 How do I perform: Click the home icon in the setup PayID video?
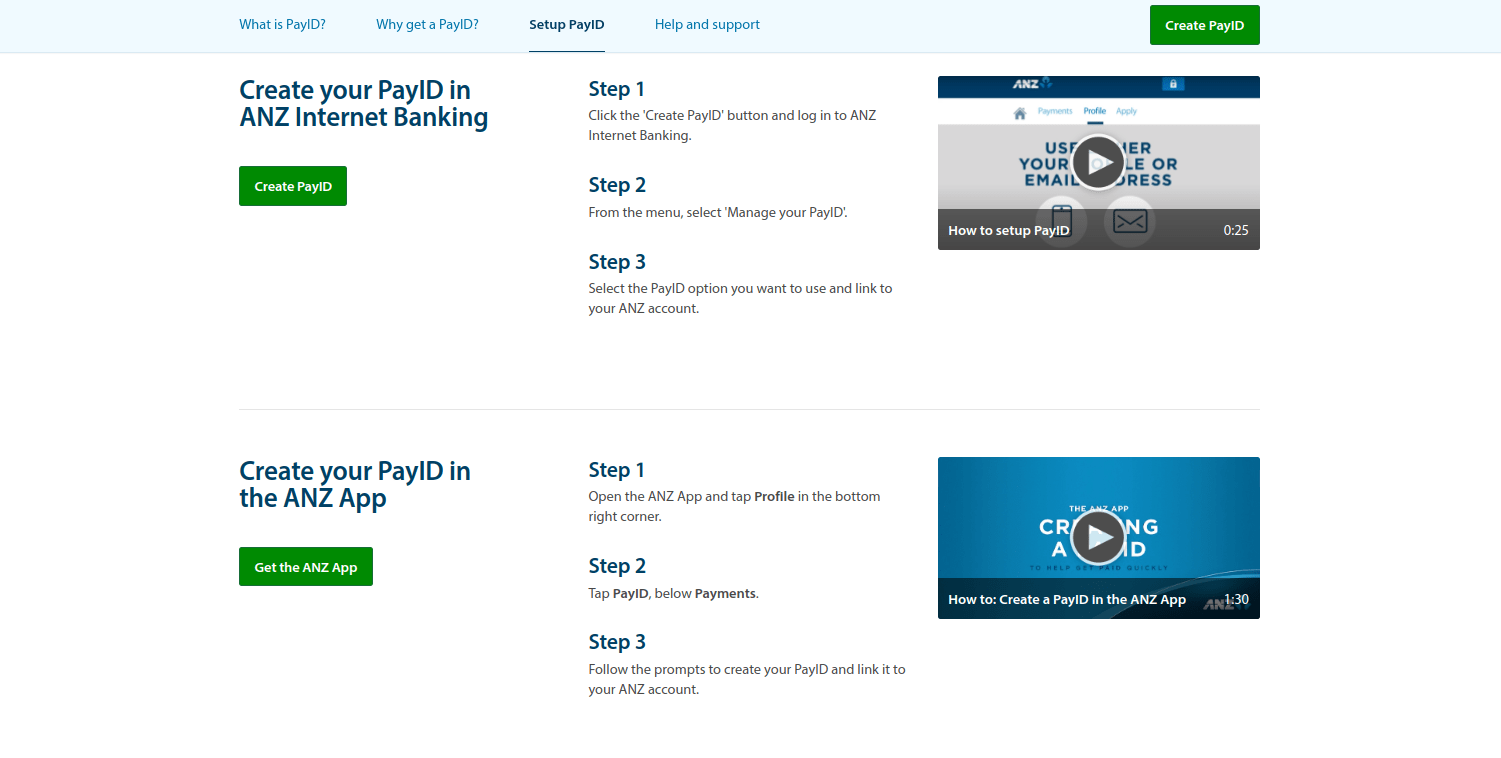(1020, 113)
